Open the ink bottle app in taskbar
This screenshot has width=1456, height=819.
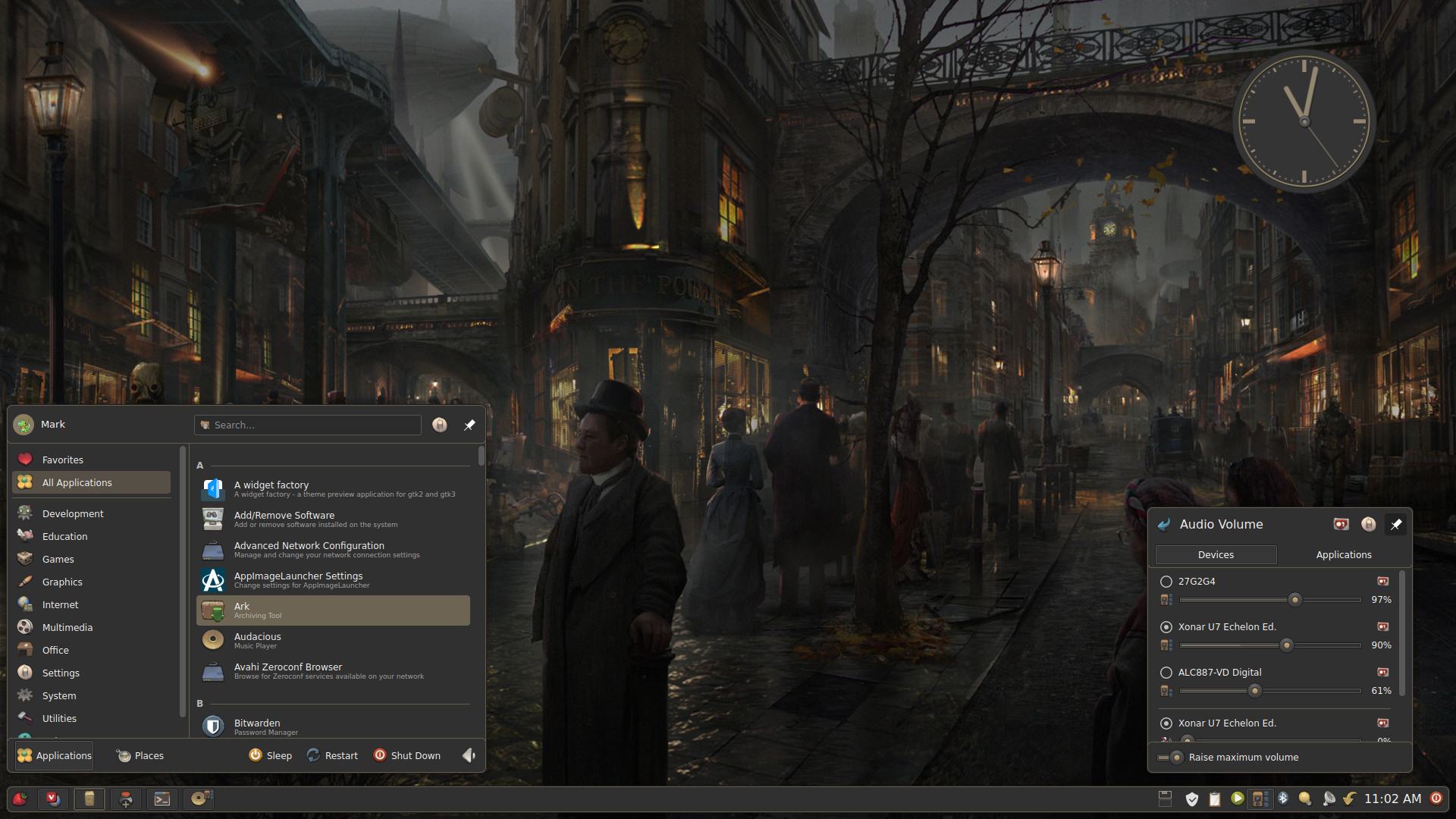[126, 799]
